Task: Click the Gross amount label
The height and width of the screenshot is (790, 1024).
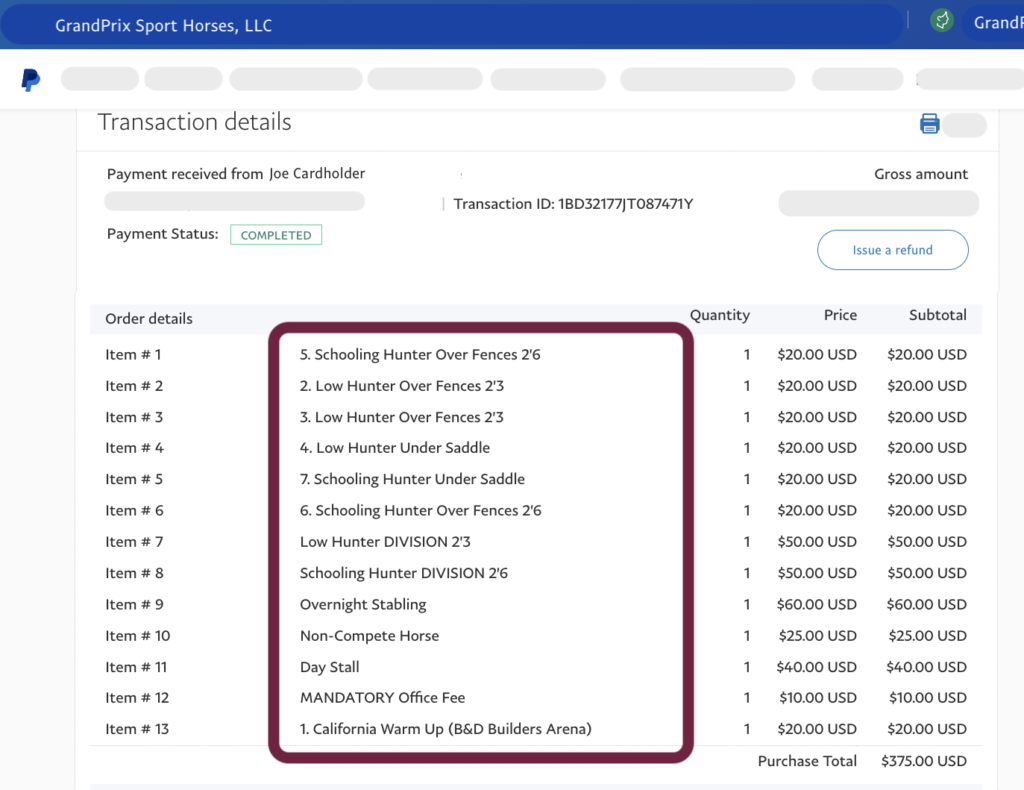Action: pos(921,174)
